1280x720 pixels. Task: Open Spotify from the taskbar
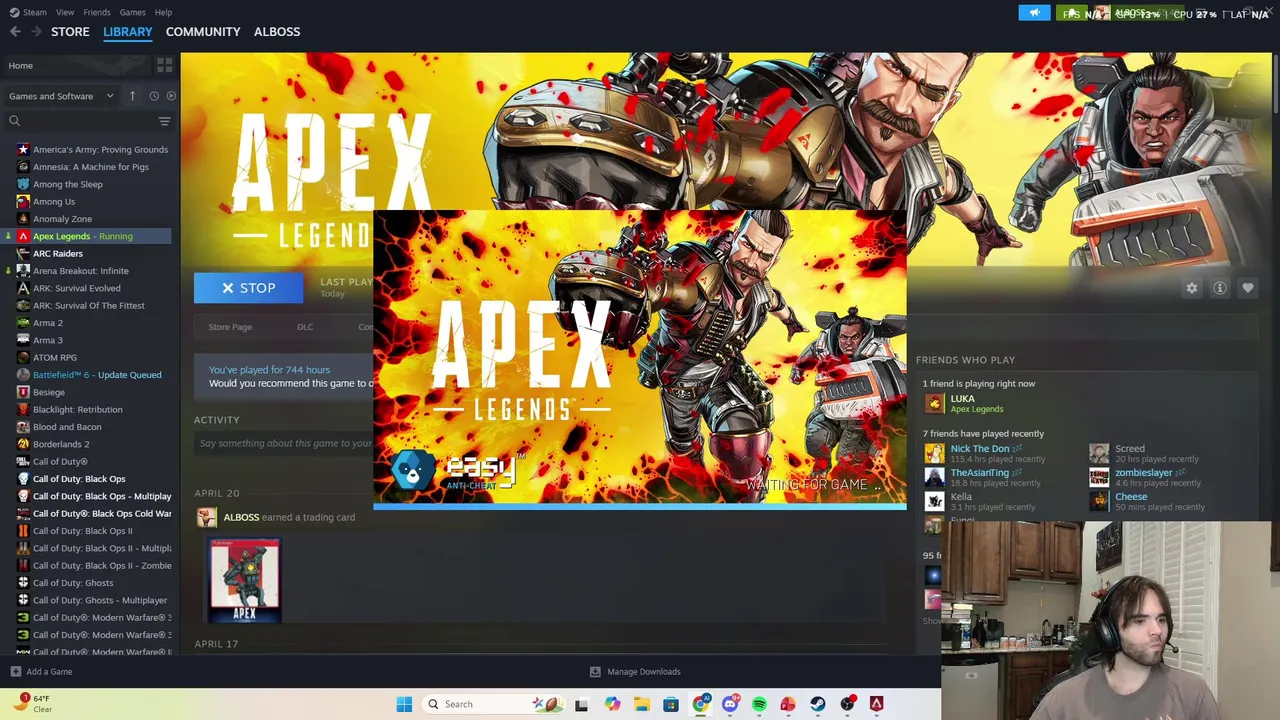759,704
